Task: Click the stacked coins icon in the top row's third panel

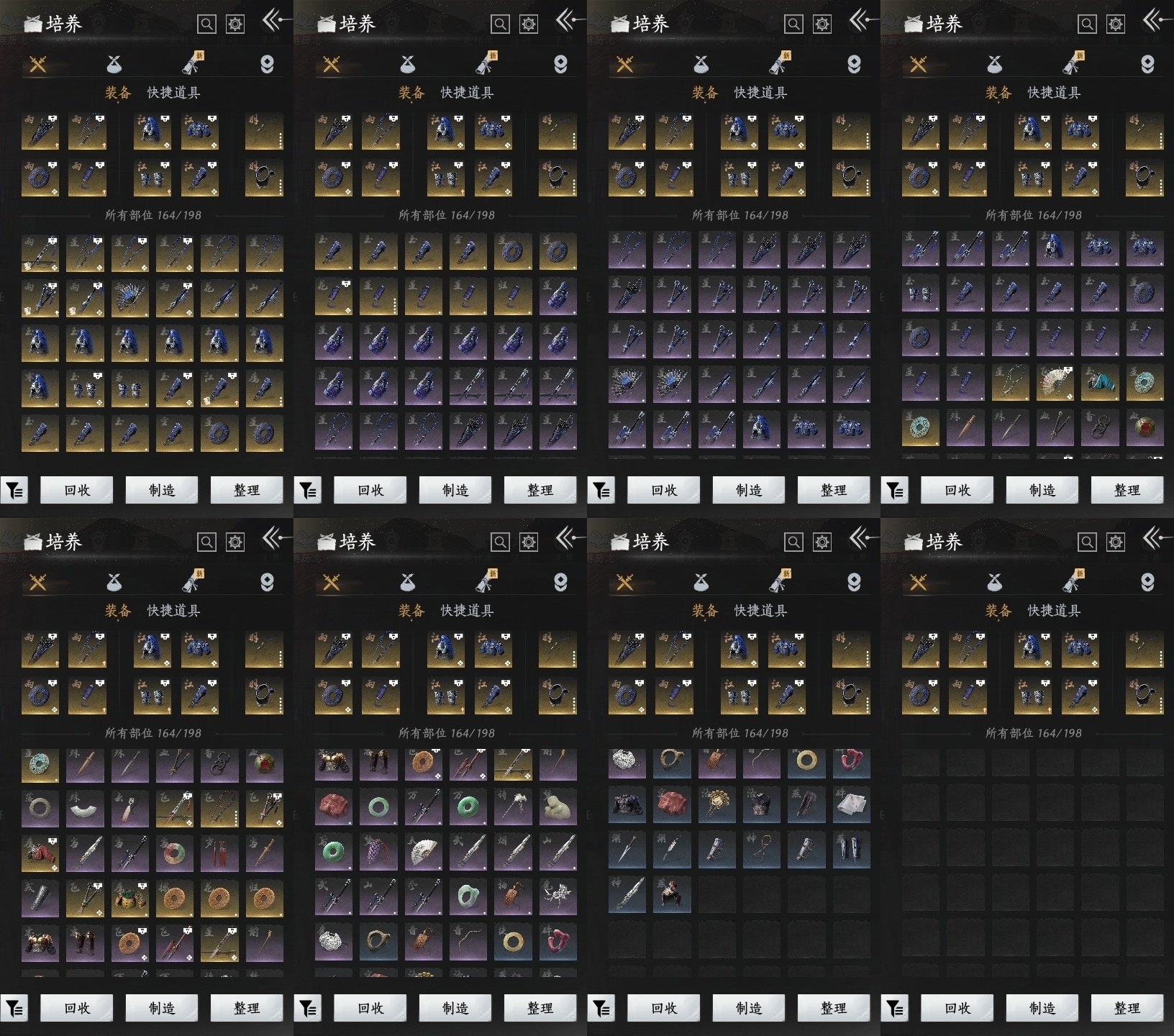Action: (x=854, y=65)
